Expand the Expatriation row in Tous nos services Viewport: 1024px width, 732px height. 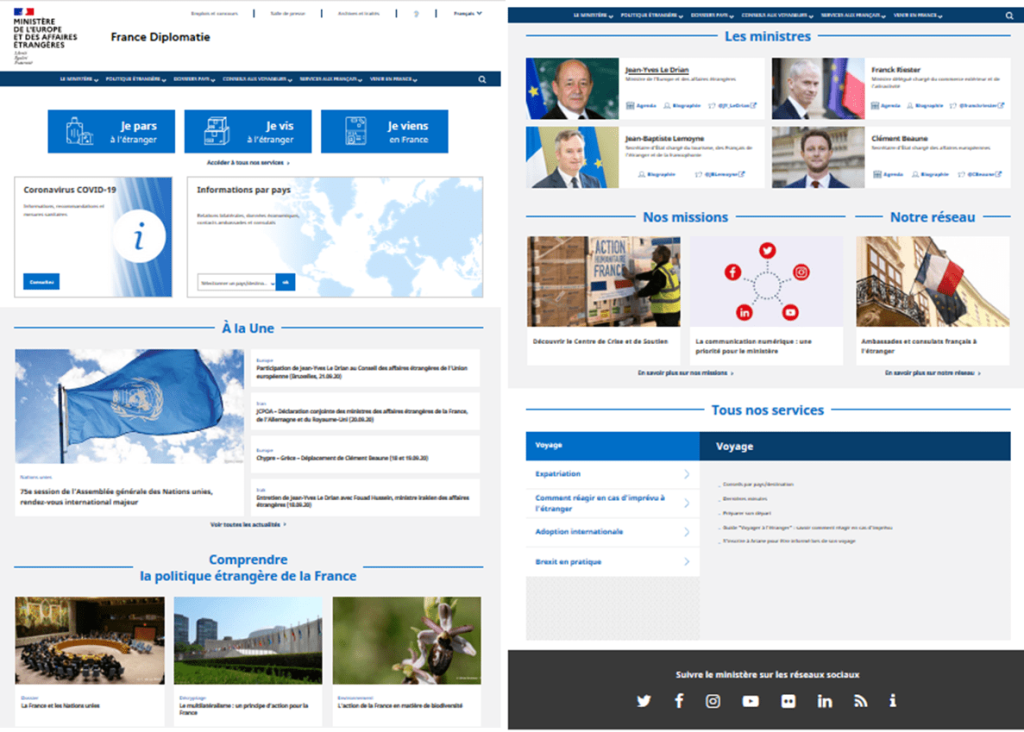[612, 474]
